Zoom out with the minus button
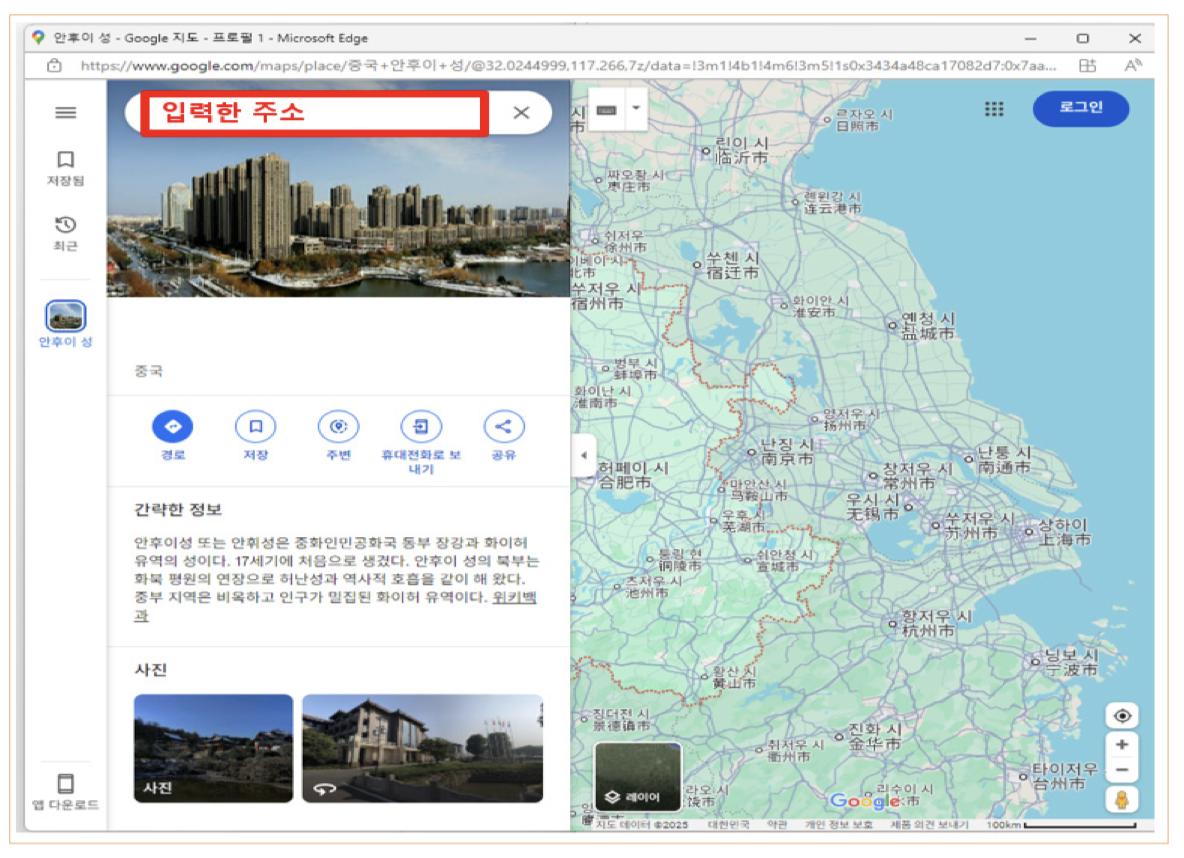The image size is (1184, 858). pos(1122,770)
